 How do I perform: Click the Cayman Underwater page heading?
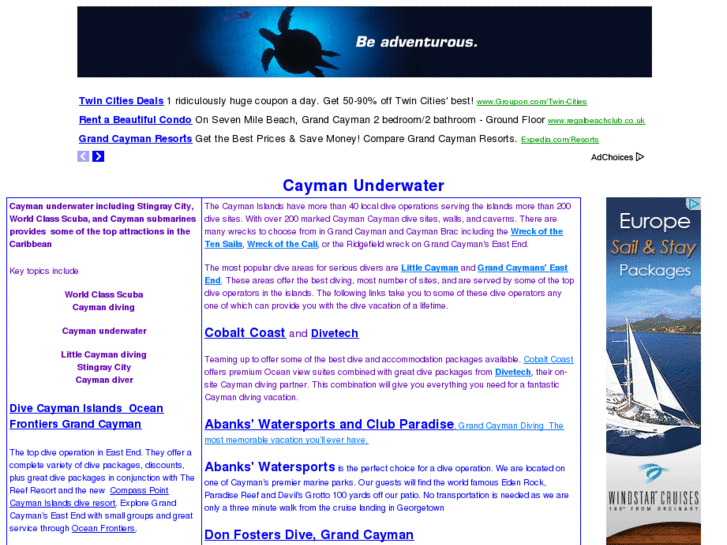(x=363, y=186)
